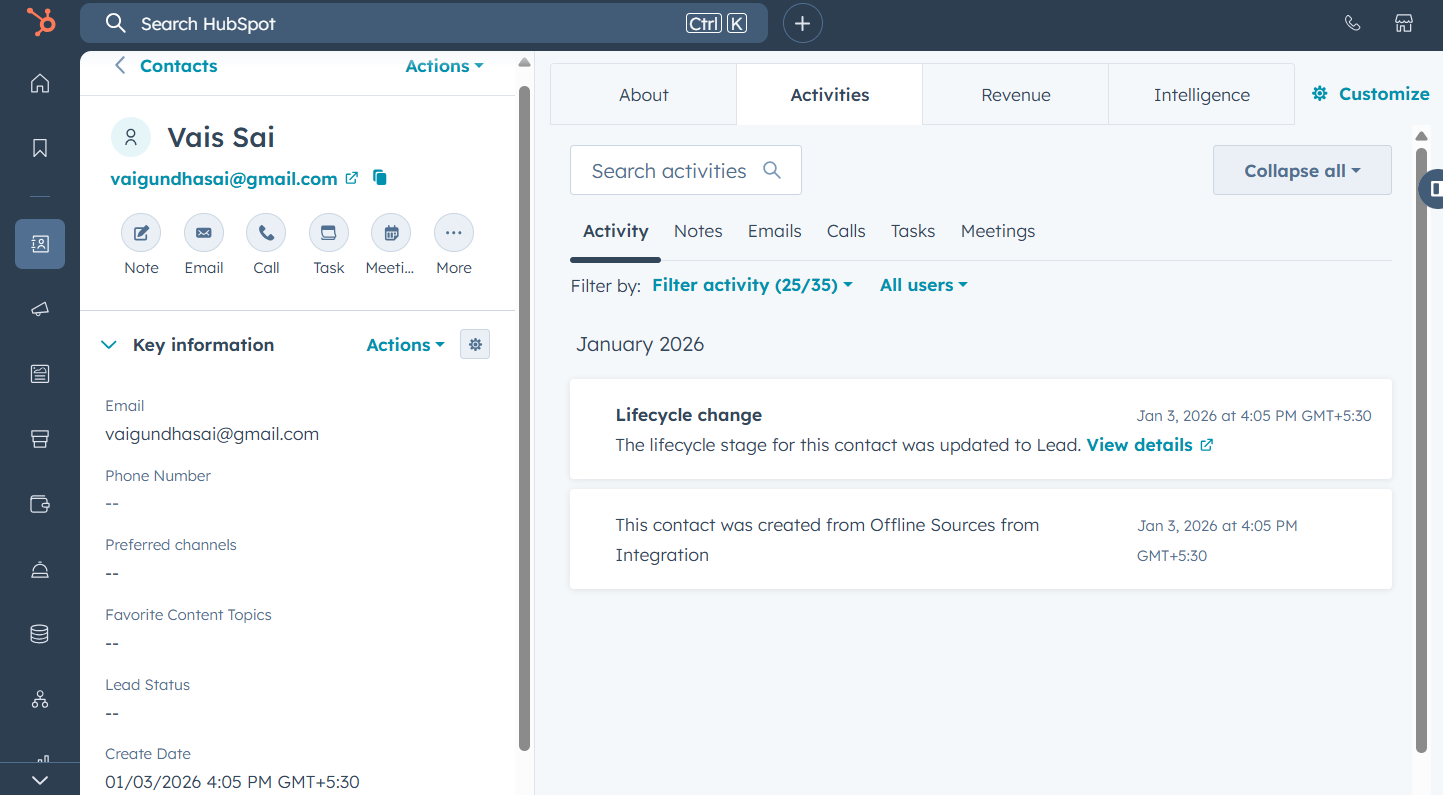Expand the Collapse all dropdown button
Image resolution: width=1443 pixels, height=795 pixels.
pos(1301,171)
